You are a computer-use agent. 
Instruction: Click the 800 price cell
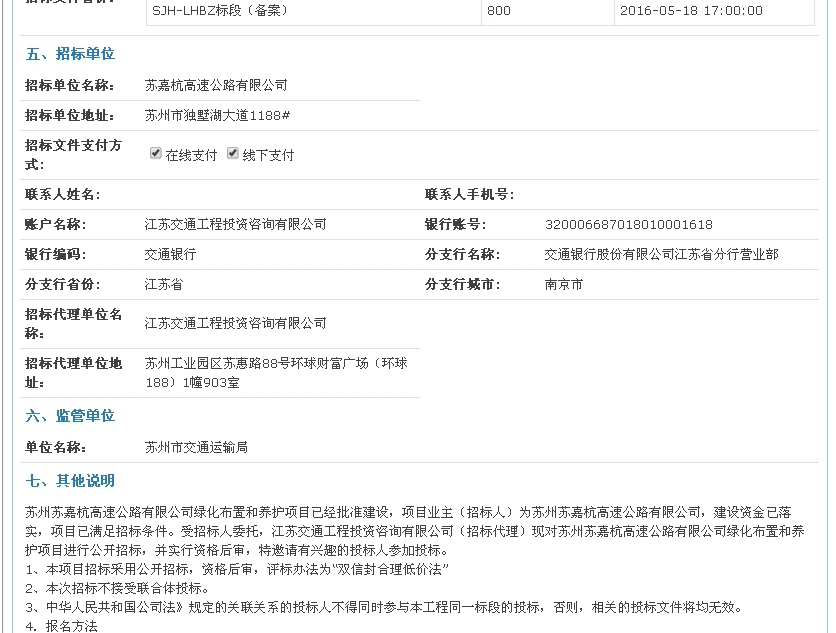pos(548,11)
